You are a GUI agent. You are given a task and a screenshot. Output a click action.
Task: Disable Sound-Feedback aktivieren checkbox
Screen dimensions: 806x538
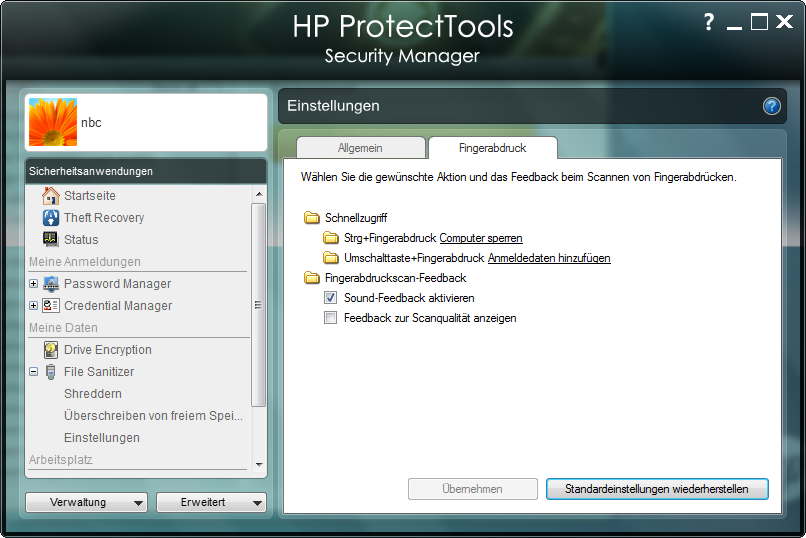point(331,298)
